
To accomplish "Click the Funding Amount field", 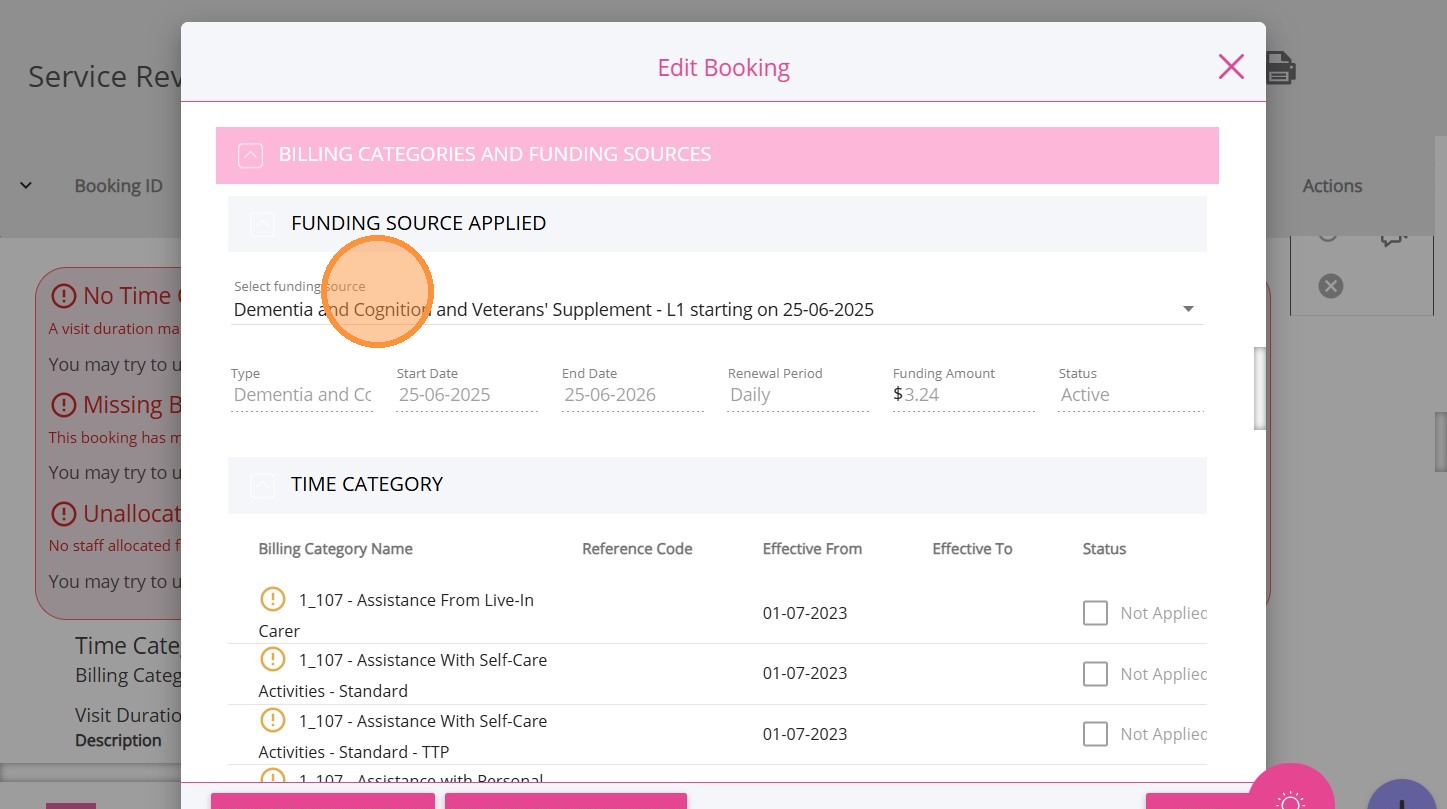I will pyautogui.click(x=963, y=395).
